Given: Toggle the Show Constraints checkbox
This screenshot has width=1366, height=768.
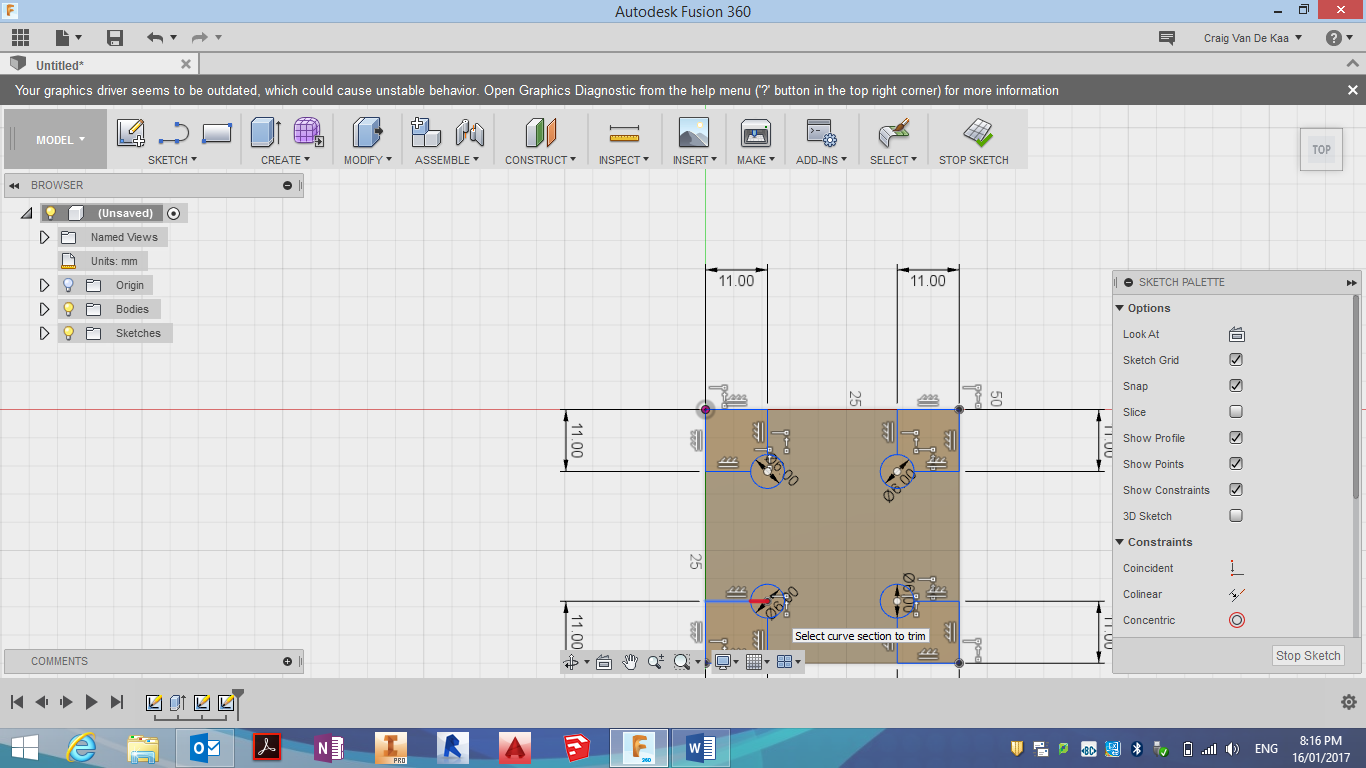Looking at the screenshot, I should (x=1236, y=490).
